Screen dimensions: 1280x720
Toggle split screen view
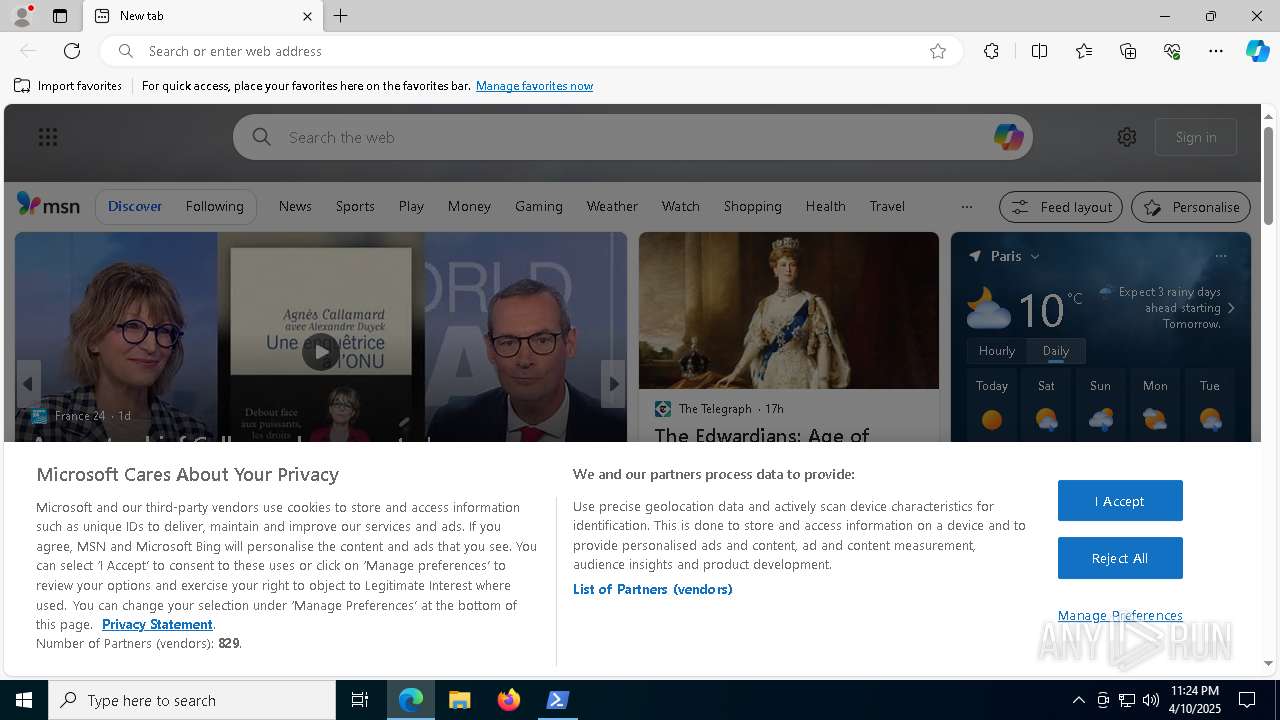(1039, 51)
